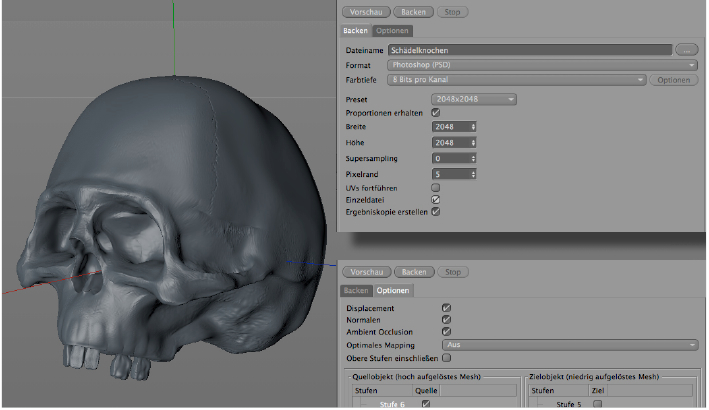
Task: Disable the Displacement checkbox
Action: tap(446, 308)
